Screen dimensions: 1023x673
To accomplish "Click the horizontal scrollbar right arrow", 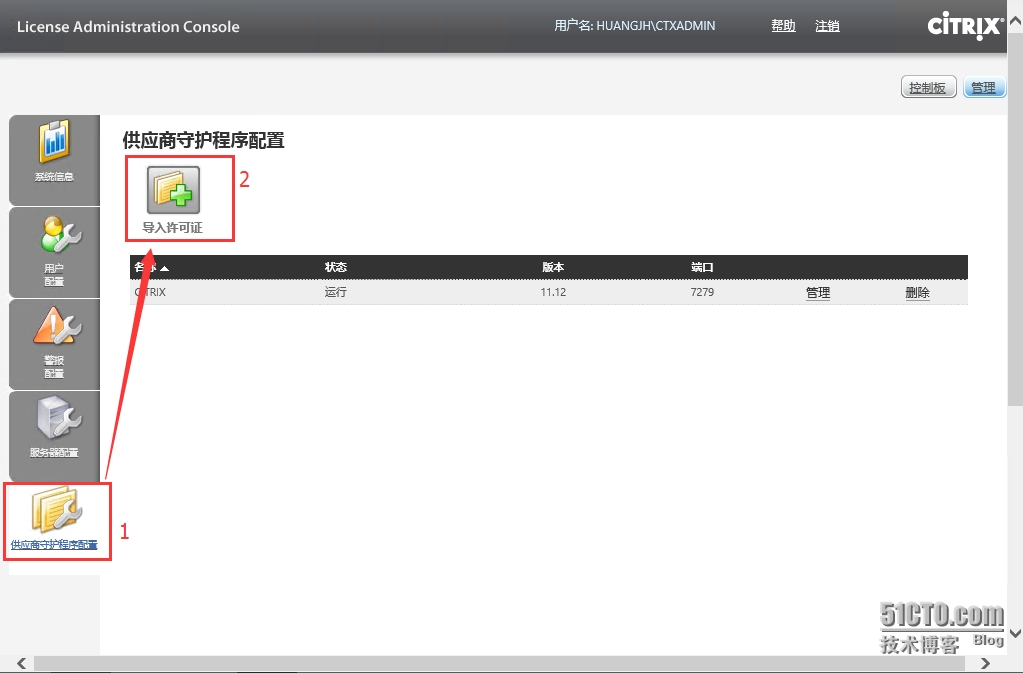I will click(984, 663).
